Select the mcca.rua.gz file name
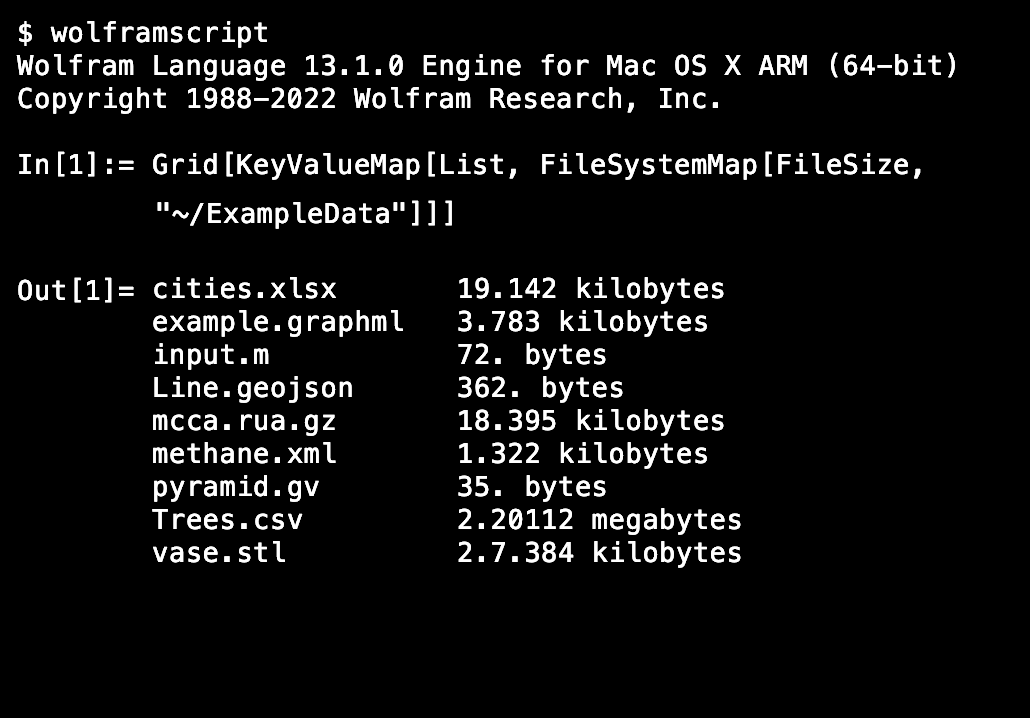This screenshot has height=718, width=1030. point(244,421)
